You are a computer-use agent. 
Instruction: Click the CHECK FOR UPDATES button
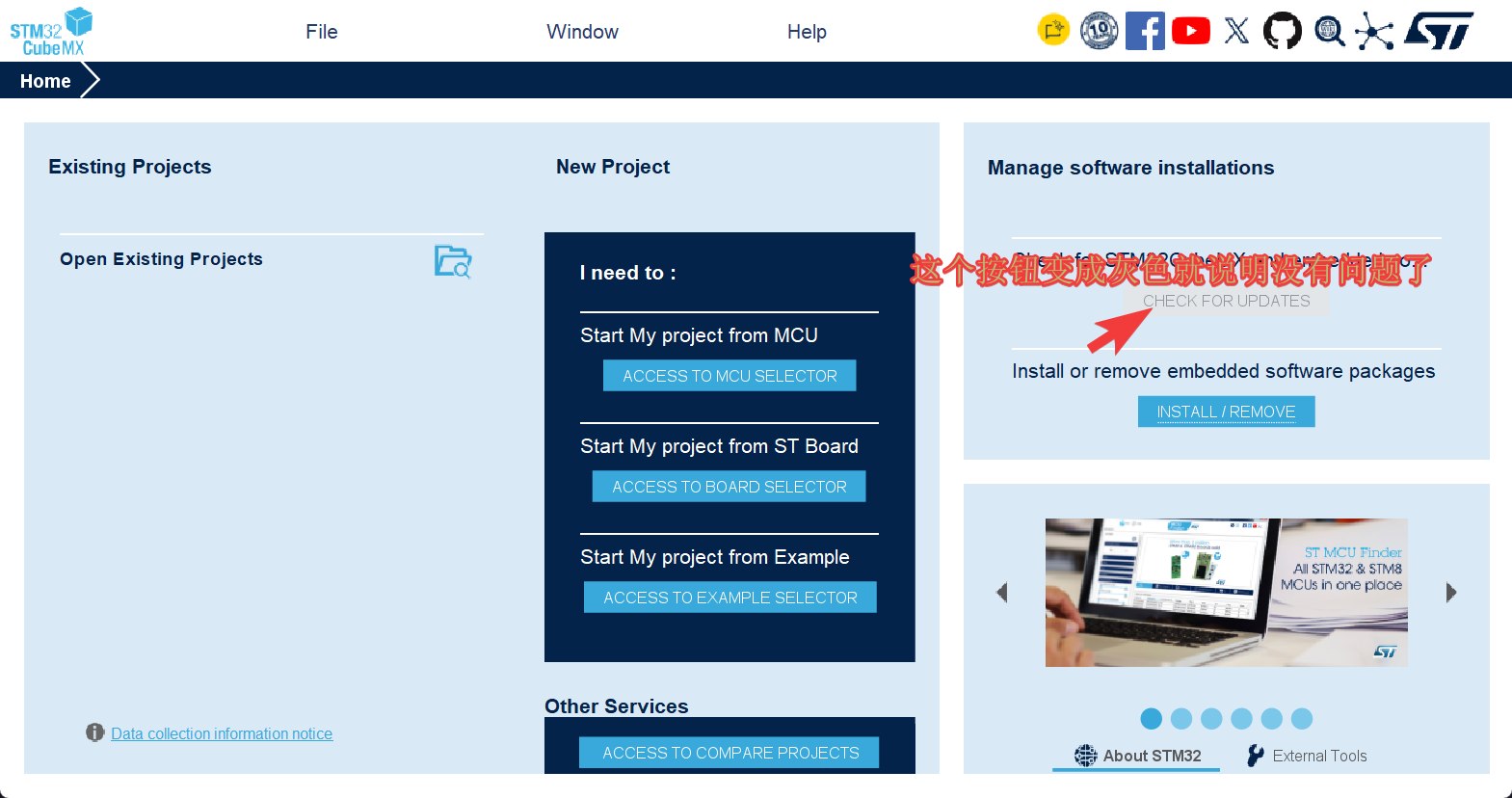[x=1226, y=301]
